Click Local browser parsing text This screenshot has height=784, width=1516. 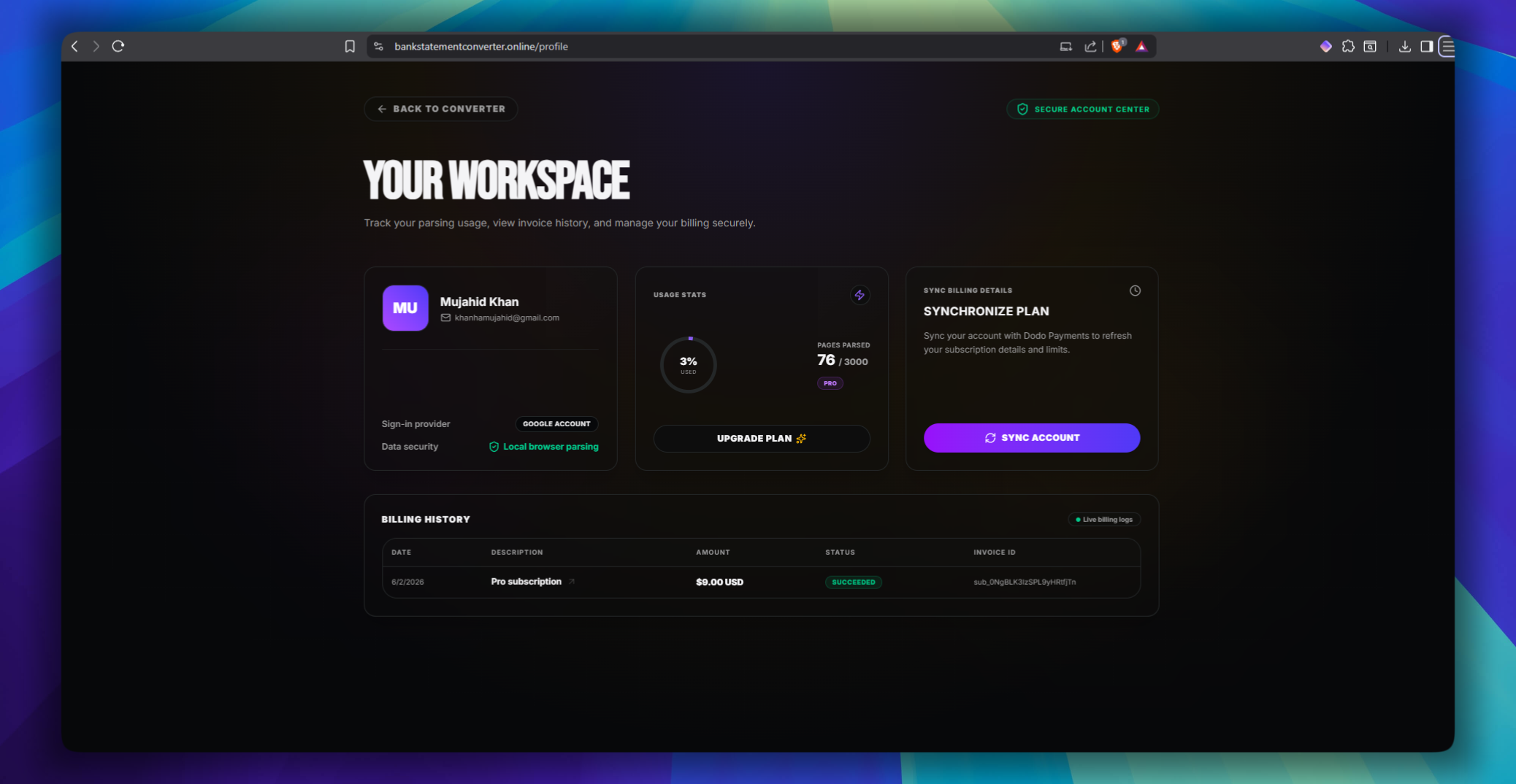[551, 447]
